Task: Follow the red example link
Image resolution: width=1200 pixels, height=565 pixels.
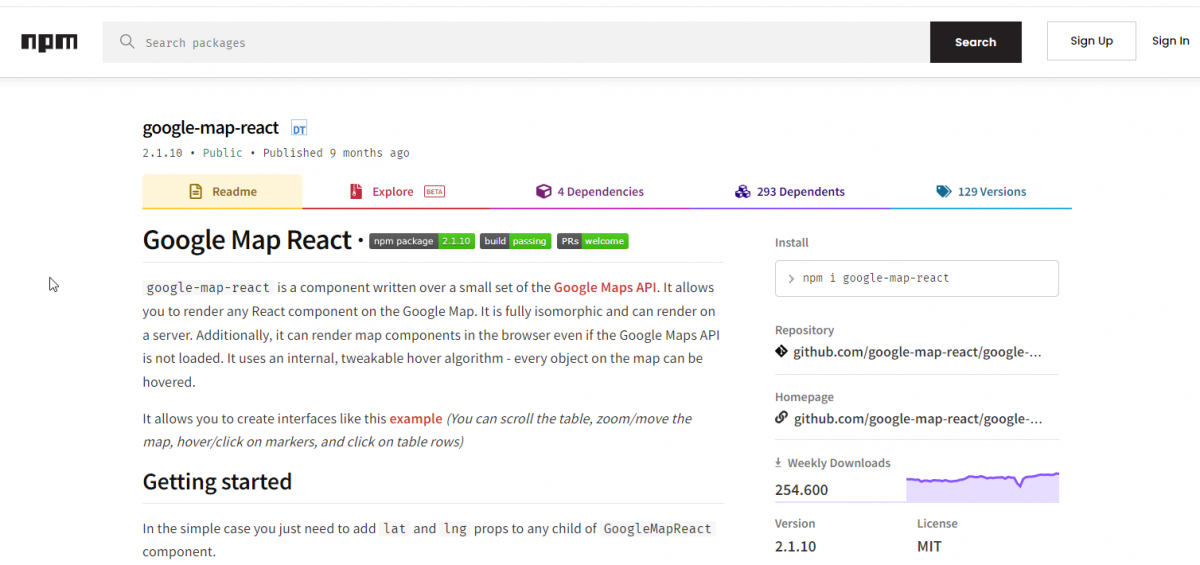Action: coord(415,419)
